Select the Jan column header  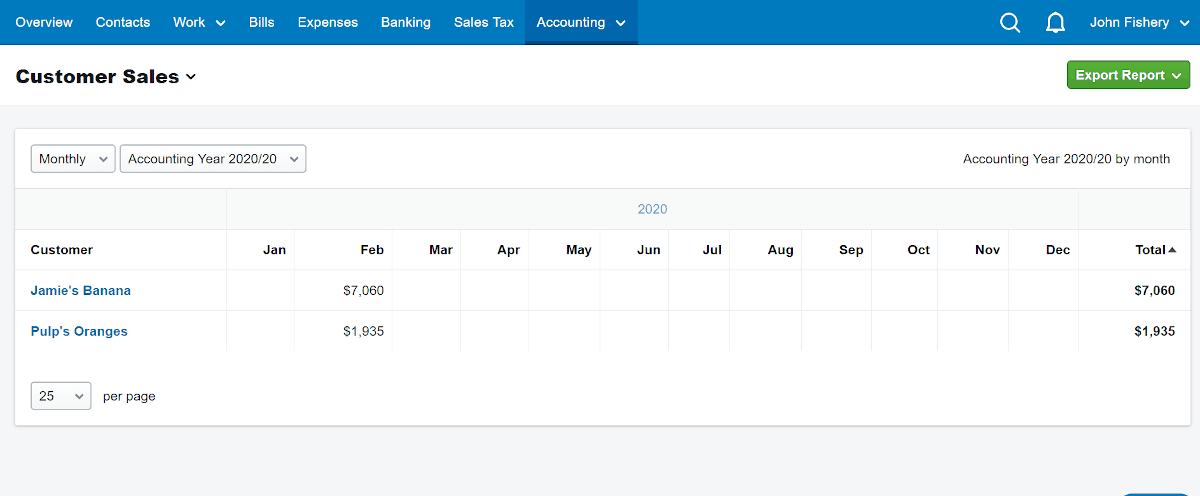[274, 250]
